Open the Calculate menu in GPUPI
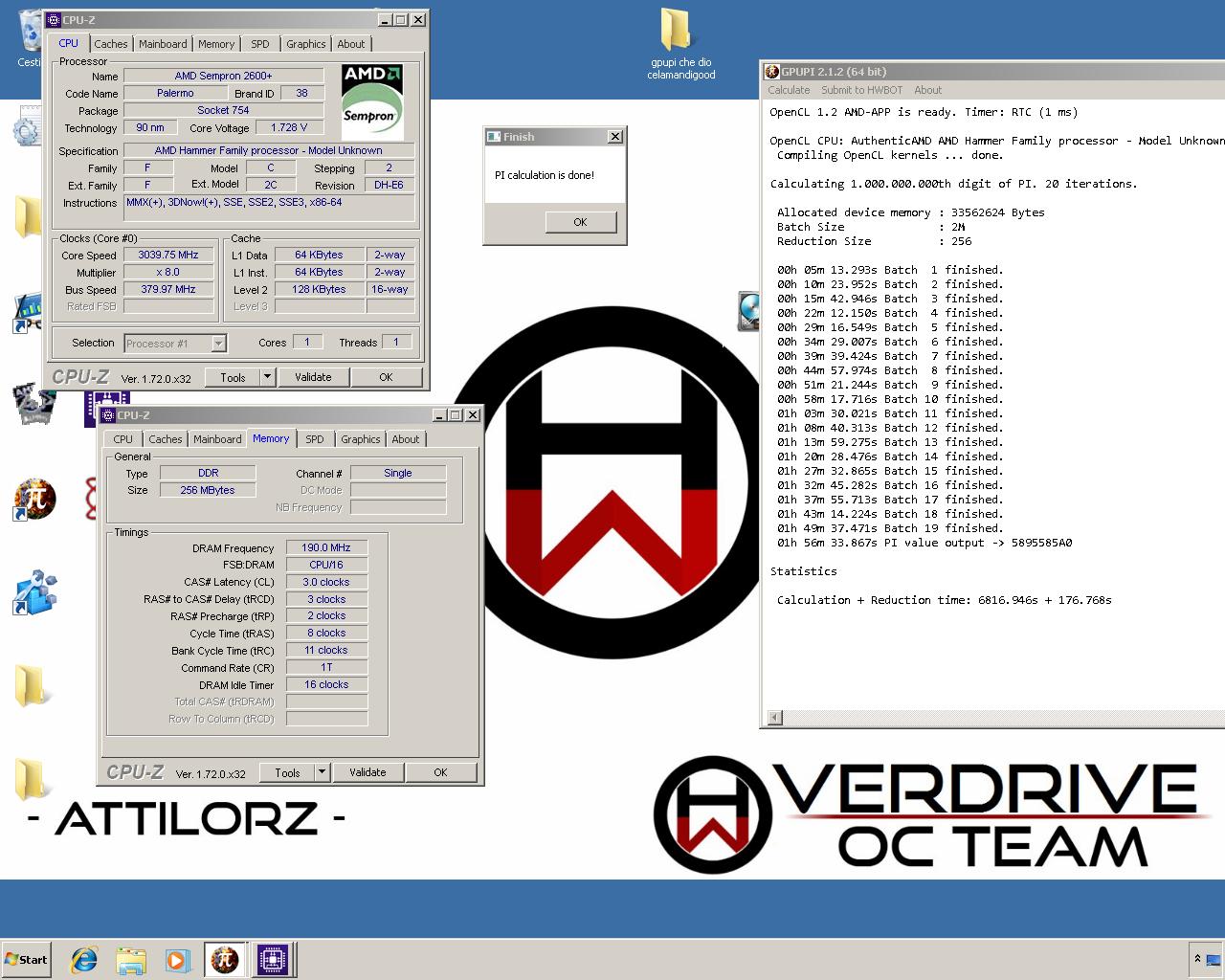The width and height of the screenshot is (1225, 980). (x=789, y=90)
